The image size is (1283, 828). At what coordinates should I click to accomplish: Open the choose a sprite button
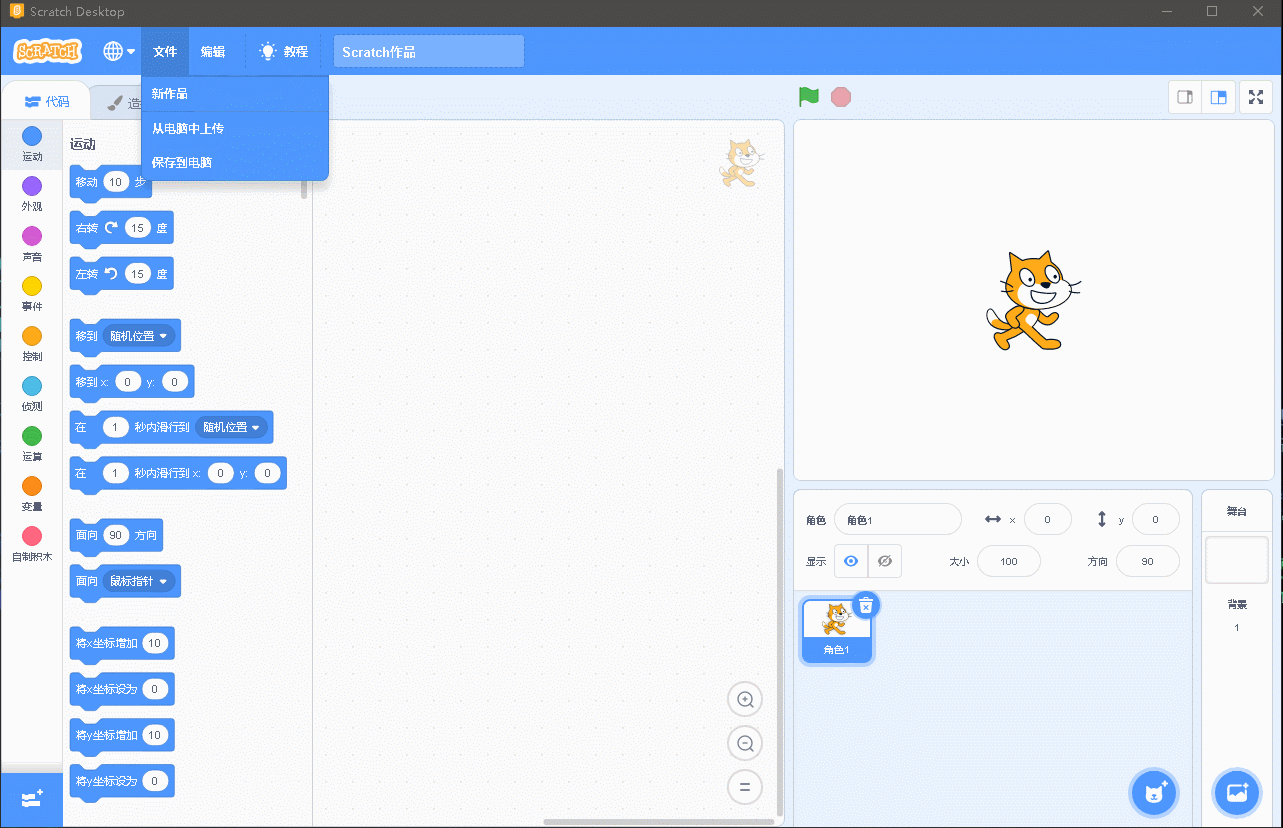click(x=1155, y=793)
